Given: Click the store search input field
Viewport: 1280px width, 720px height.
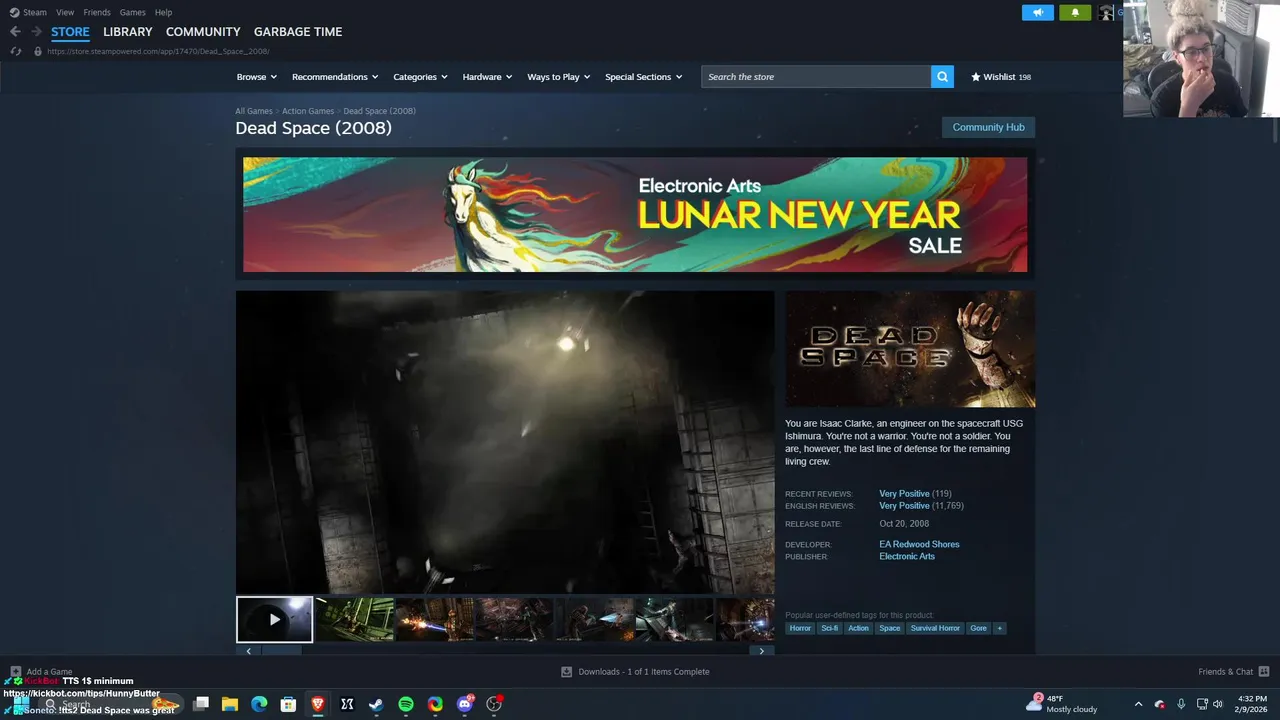Looking at the screenshot, I should coord(816,77).
